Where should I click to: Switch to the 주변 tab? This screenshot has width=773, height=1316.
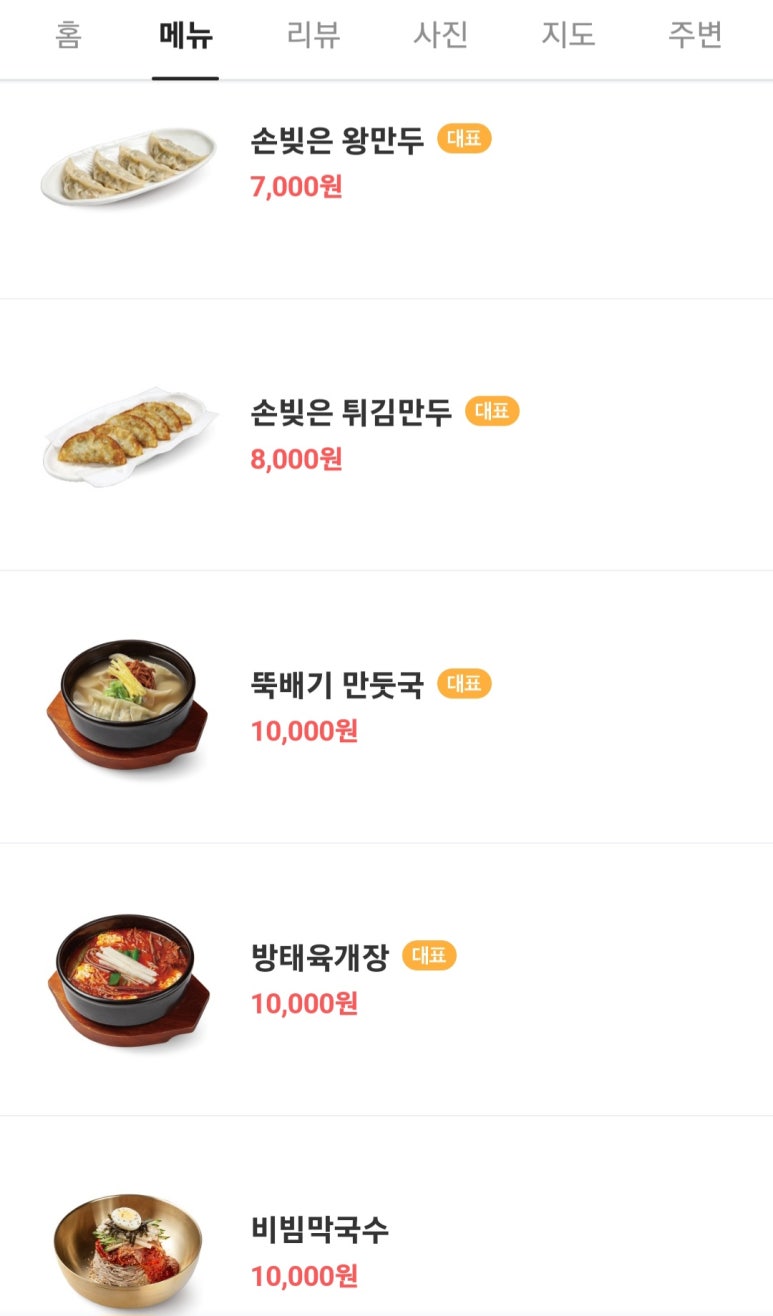pyautogui.click(x=695, y=36)
